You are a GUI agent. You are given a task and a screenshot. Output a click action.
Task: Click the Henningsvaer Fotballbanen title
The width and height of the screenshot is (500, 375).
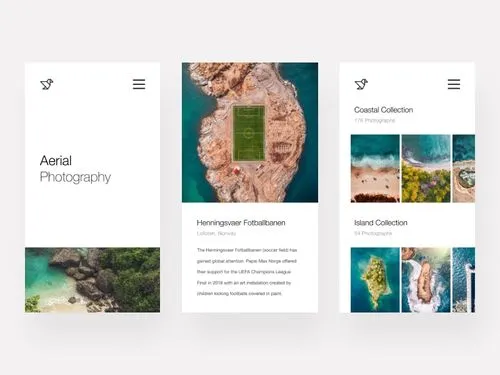[x=241, y=223]
